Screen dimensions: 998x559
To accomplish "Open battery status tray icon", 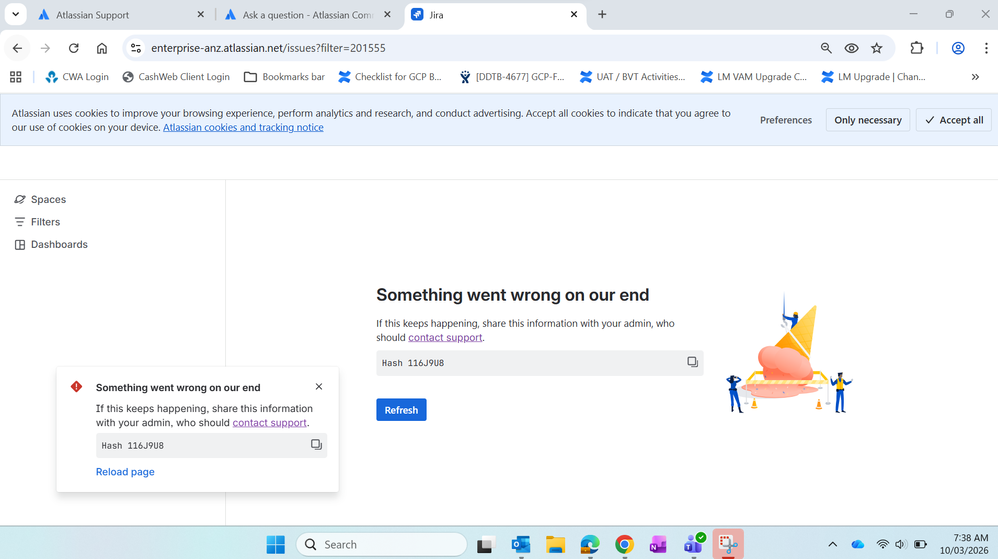I will pyautogui.click(x=920, y=544).
